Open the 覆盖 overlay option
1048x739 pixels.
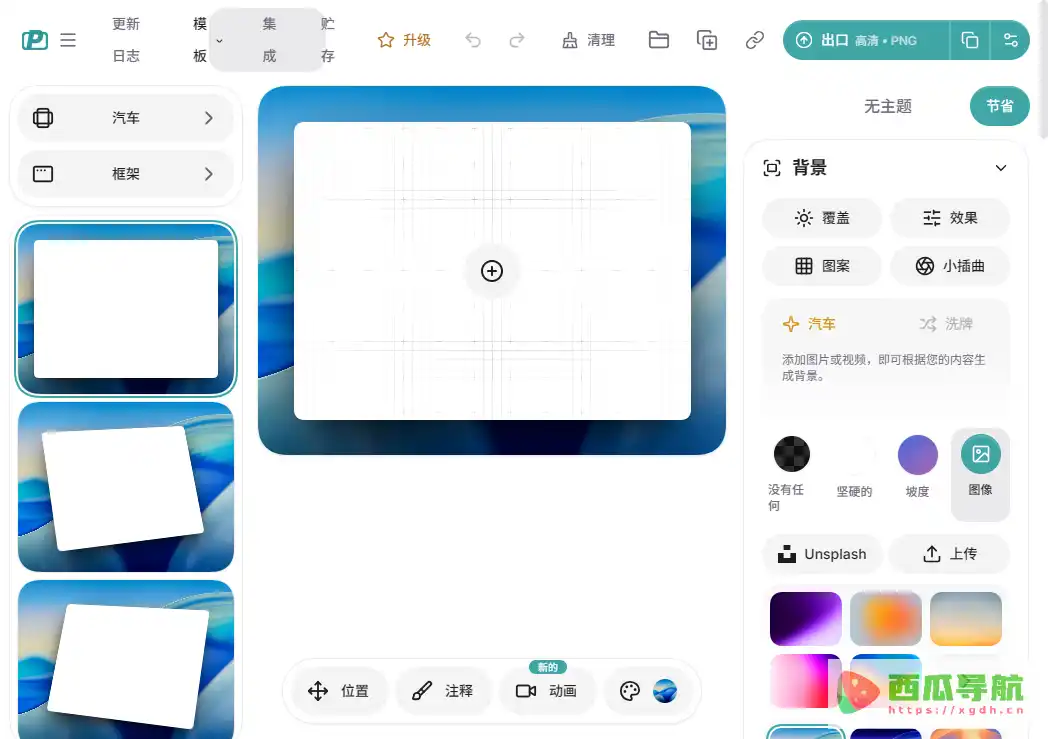[x=822, y=218]
